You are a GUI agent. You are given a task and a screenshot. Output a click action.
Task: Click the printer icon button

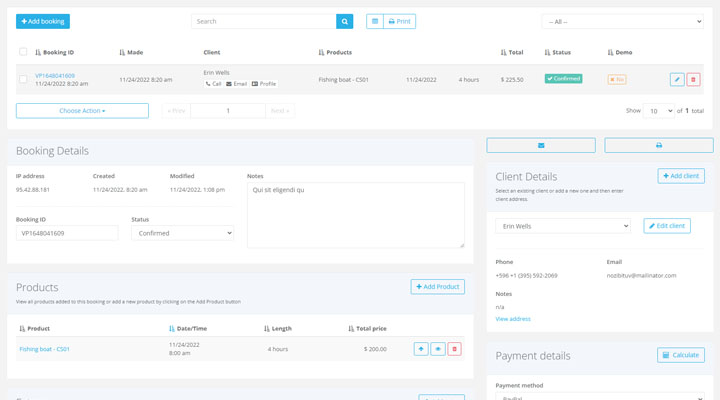point(659,145)
